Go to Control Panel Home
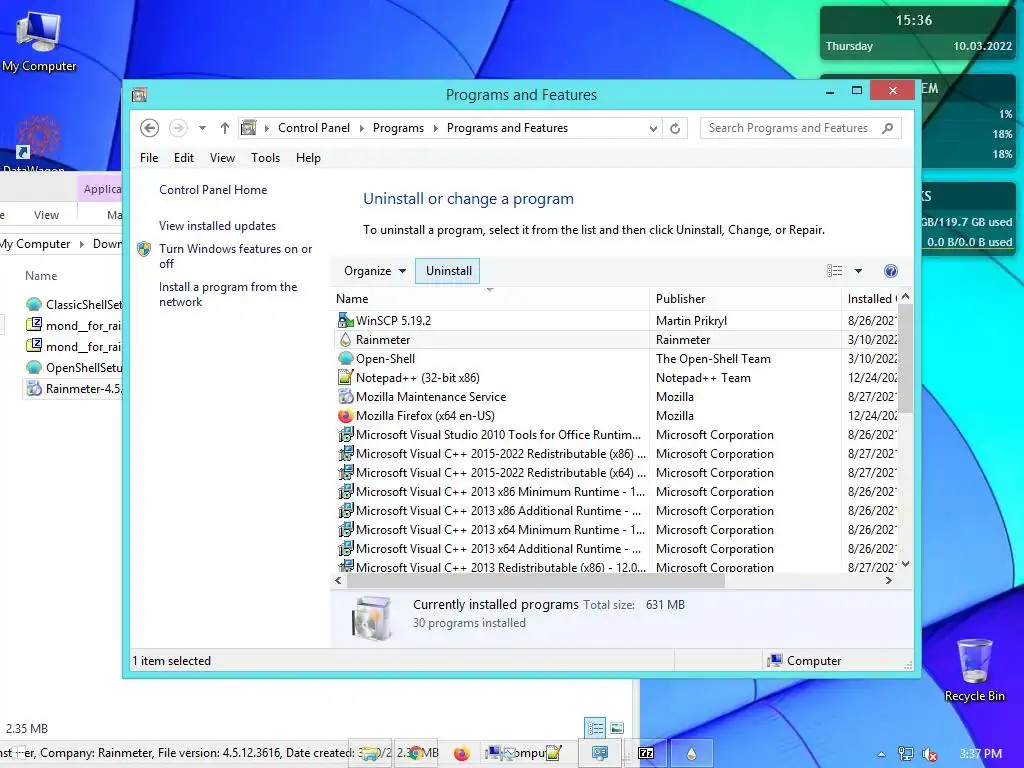 click(x=213, y=189)
